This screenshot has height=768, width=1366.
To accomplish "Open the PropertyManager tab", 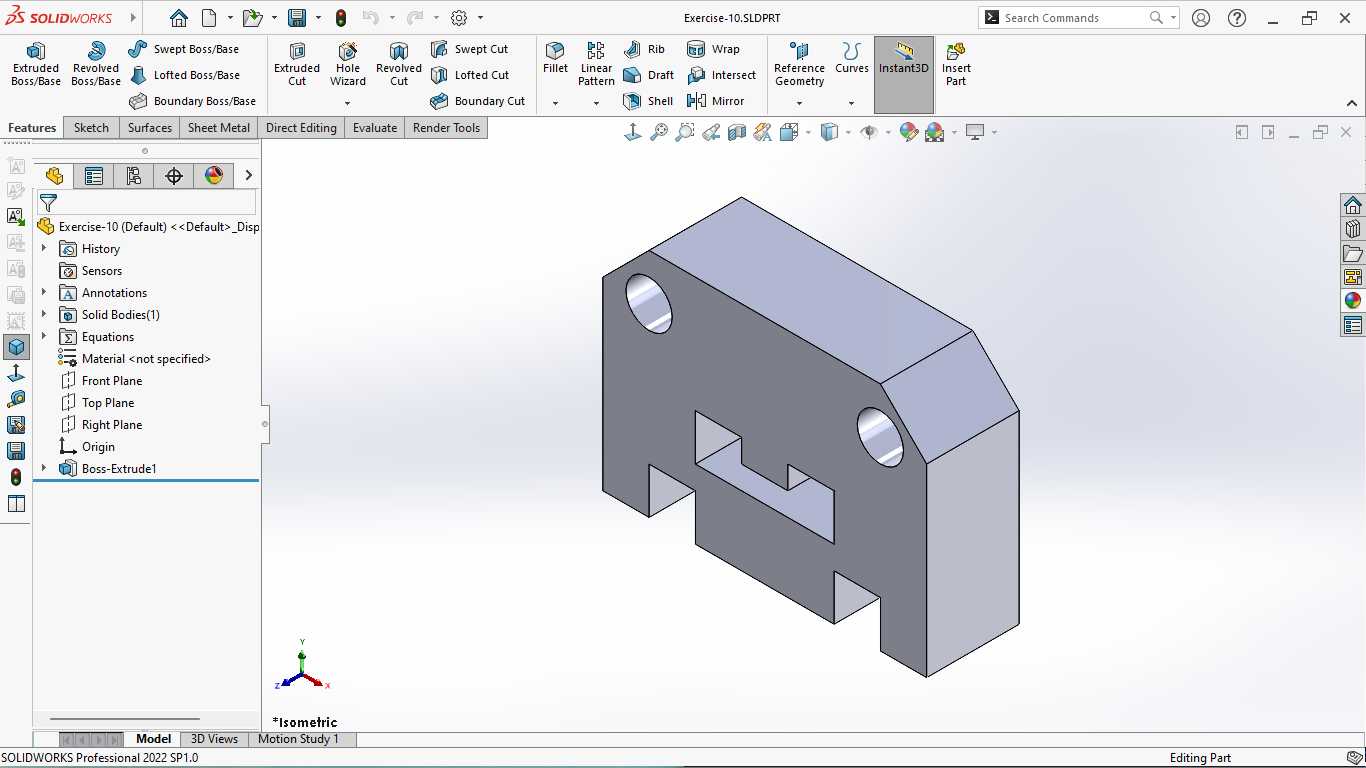I will pyautogui.click(x=94, y=176).
